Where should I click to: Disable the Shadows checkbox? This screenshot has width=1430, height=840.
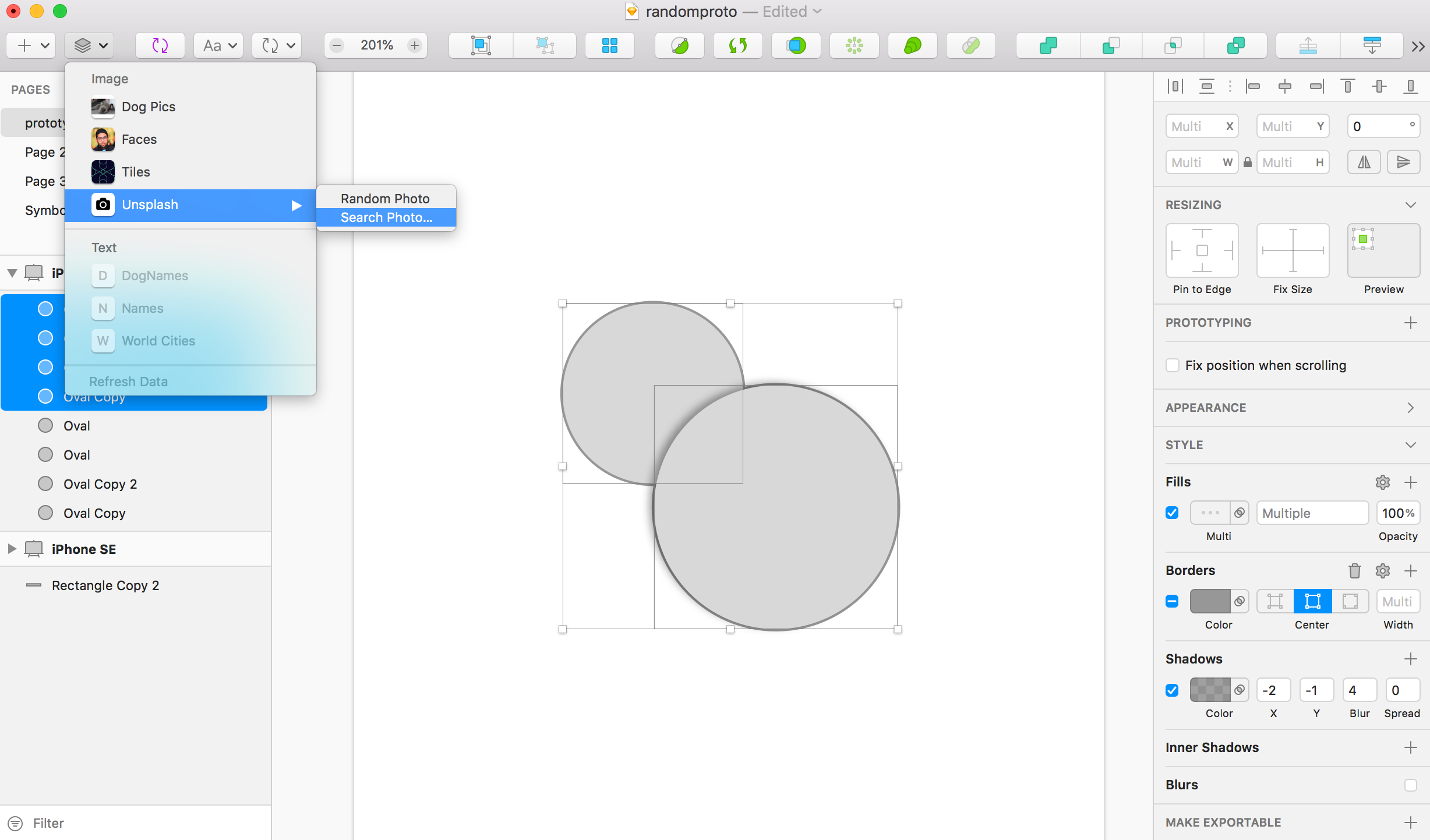(x=1172, y=690)
